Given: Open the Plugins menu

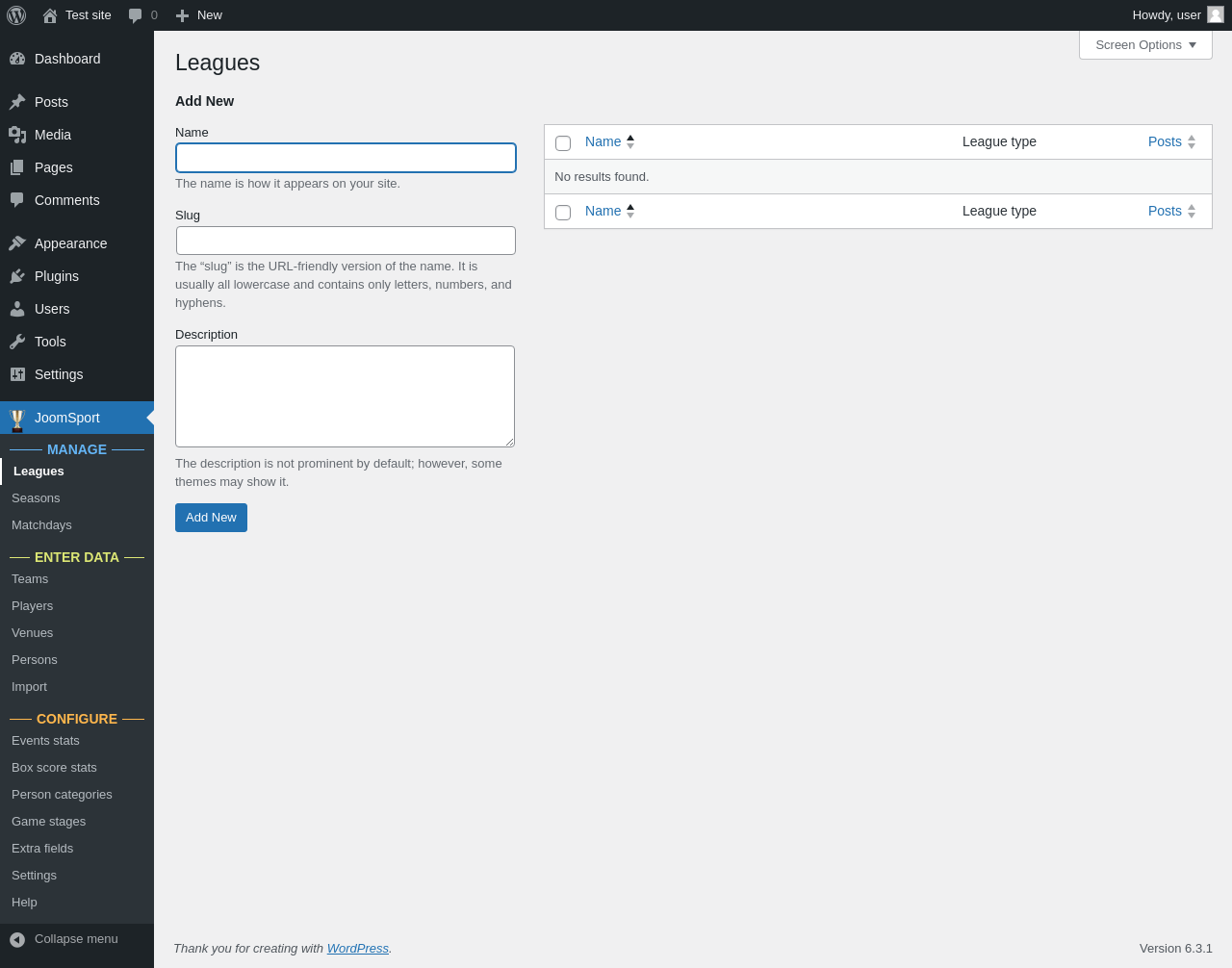Looking at the screenshot, I should click(77, 276).
